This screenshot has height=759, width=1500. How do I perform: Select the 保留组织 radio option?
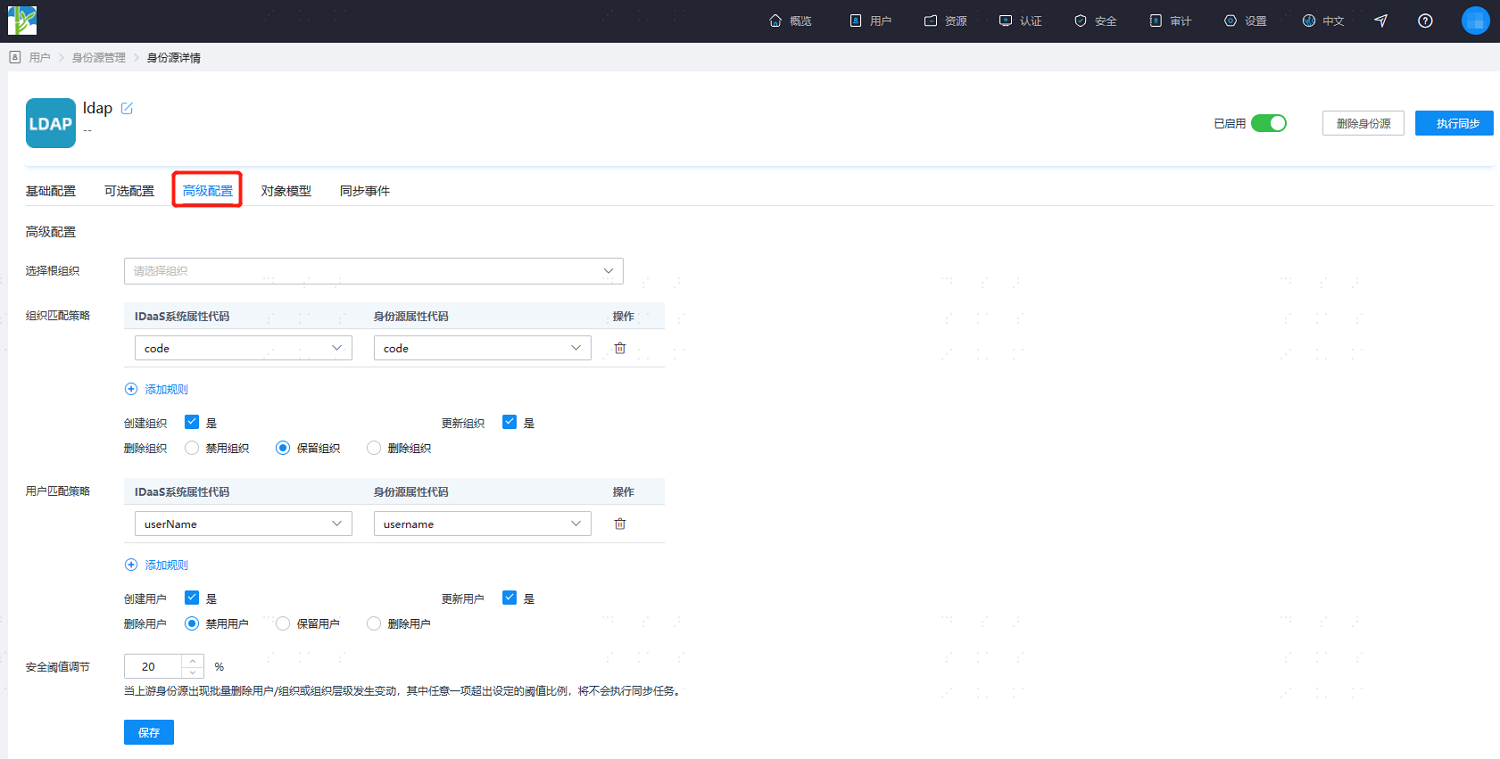pyautogui.click(x=283, y=448)
